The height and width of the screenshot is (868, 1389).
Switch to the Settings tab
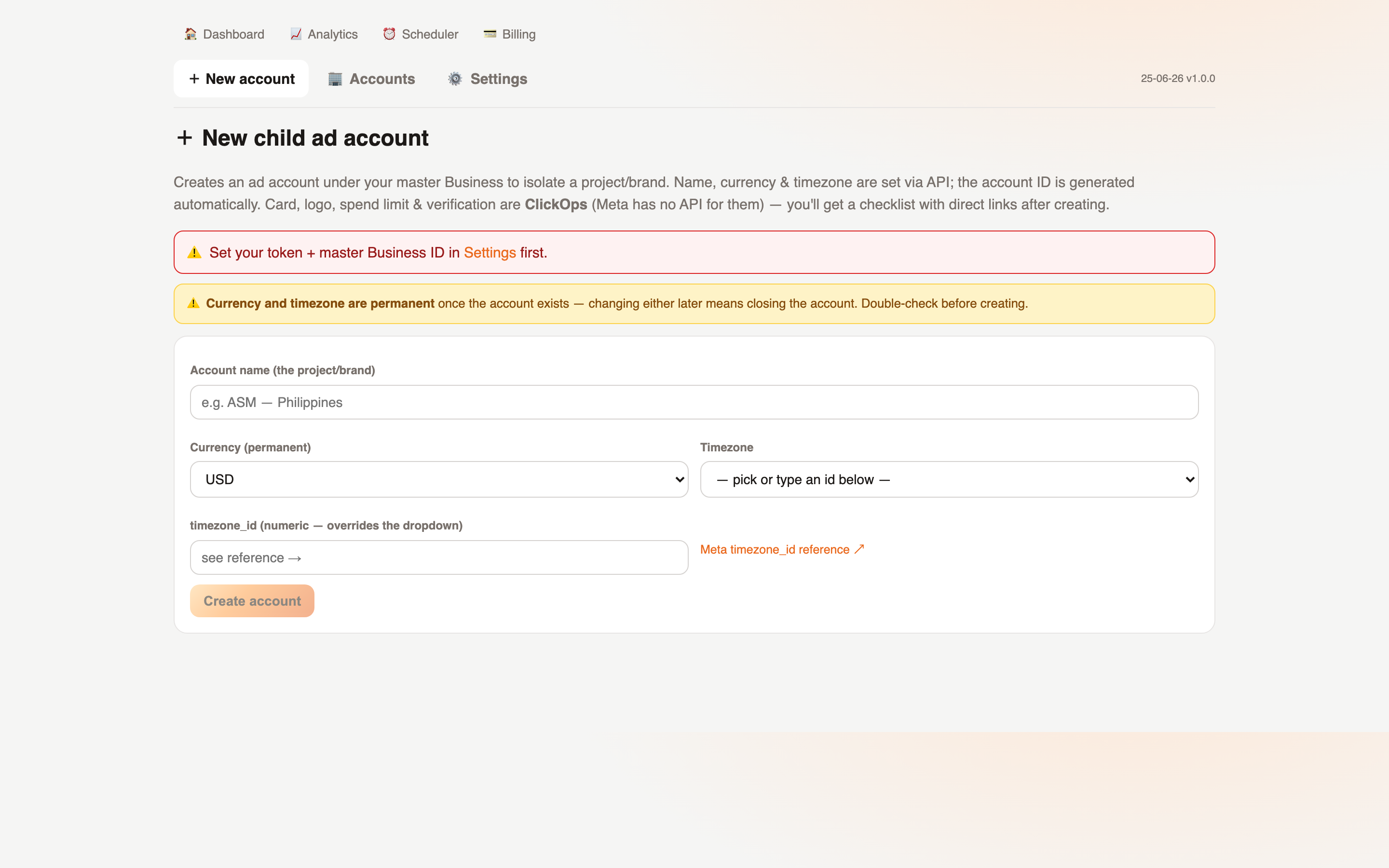487,79
